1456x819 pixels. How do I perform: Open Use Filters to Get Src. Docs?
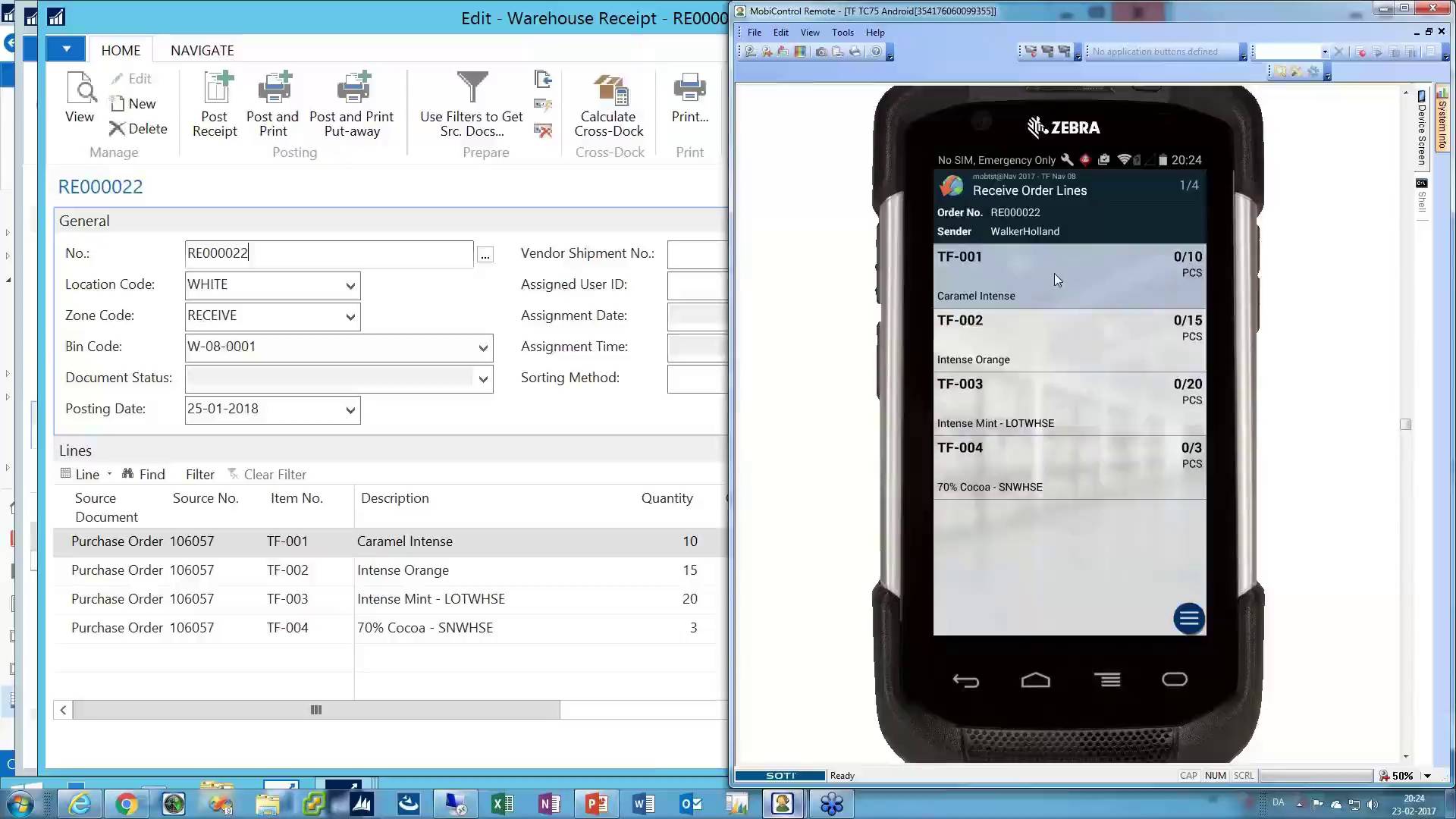point(470,106)
